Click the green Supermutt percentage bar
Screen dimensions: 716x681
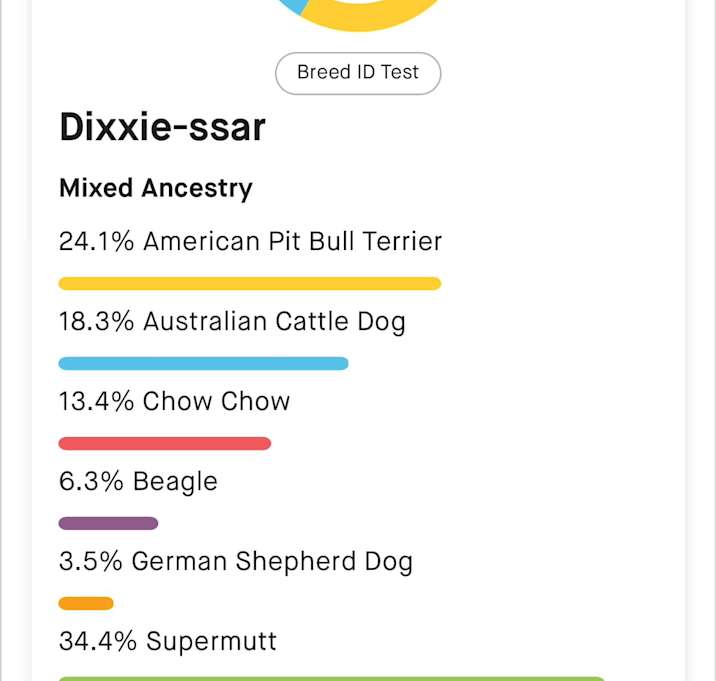(332, 679)
